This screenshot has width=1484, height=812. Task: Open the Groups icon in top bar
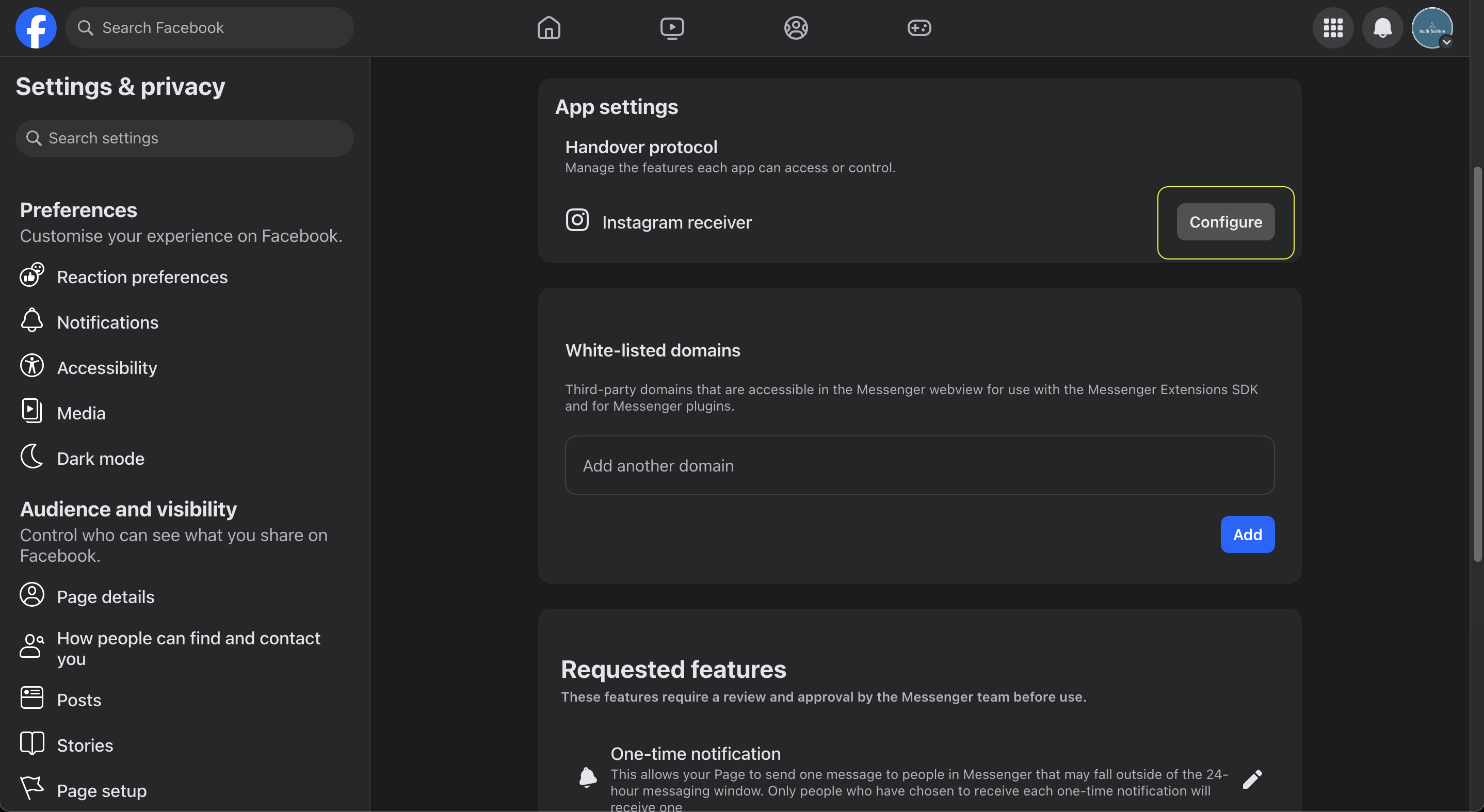[x=796, y=28]
